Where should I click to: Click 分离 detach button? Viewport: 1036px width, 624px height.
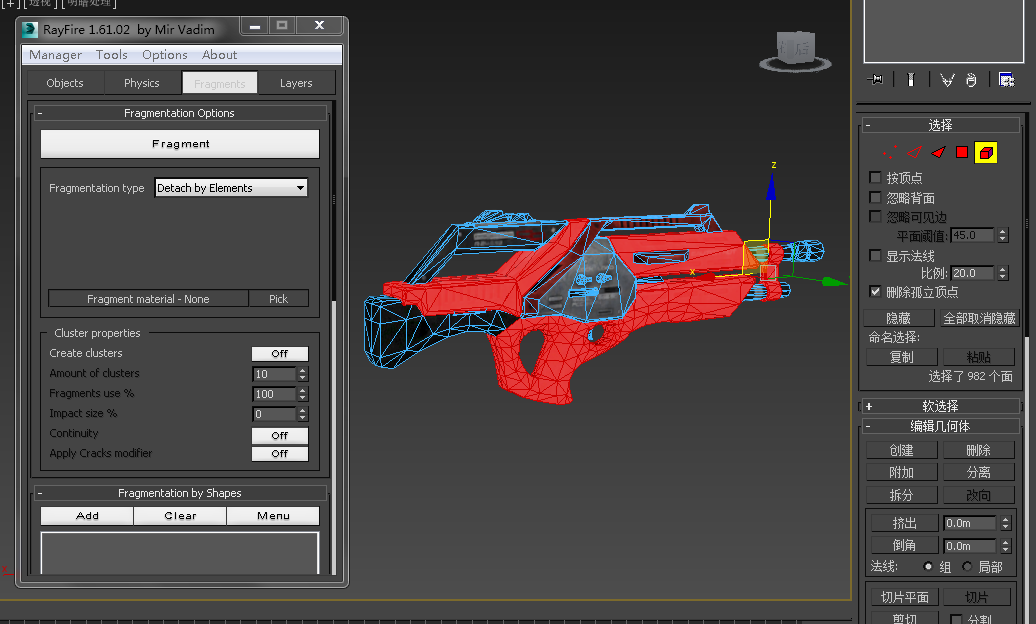point(979,472)
